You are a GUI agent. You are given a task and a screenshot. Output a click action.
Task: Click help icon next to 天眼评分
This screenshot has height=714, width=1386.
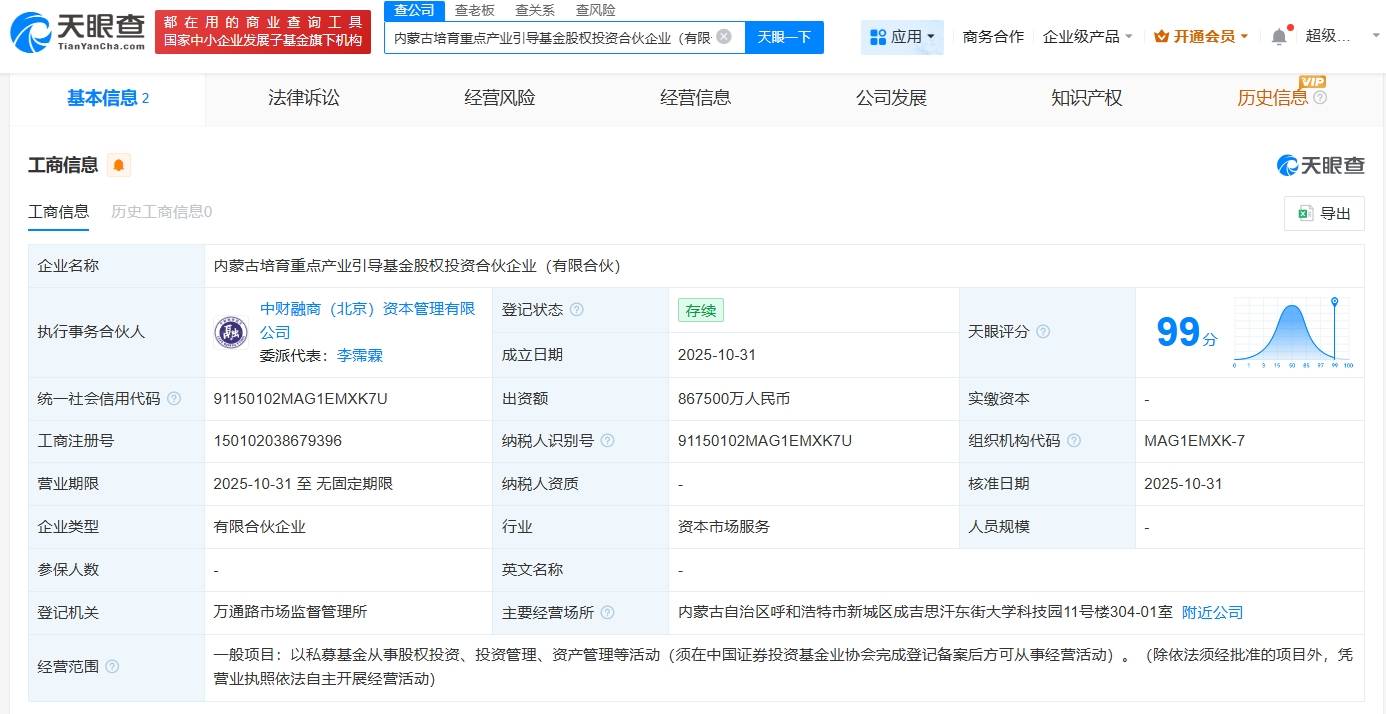pos(1043,332)
